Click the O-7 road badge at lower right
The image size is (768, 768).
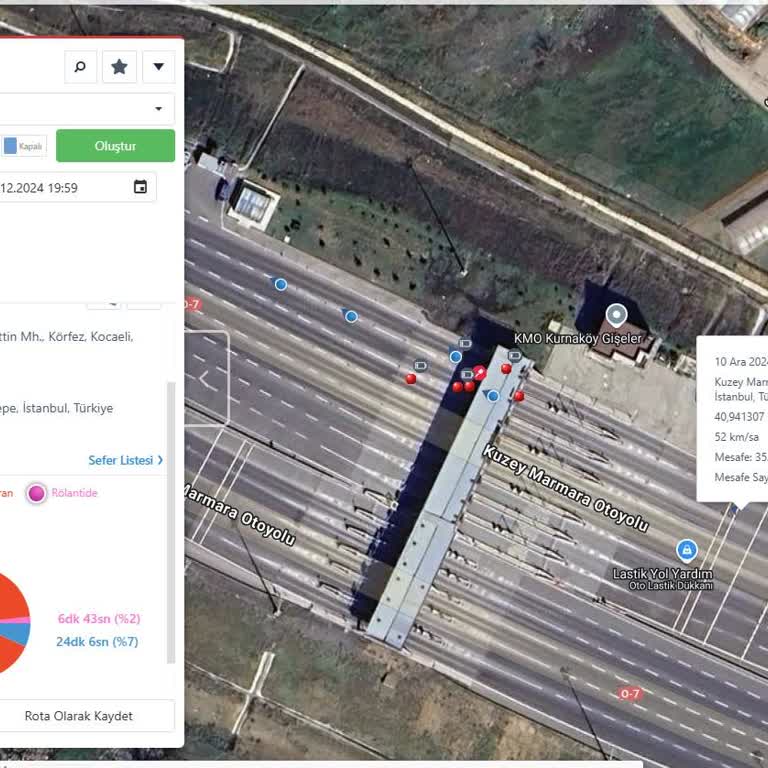click(629, 694)
